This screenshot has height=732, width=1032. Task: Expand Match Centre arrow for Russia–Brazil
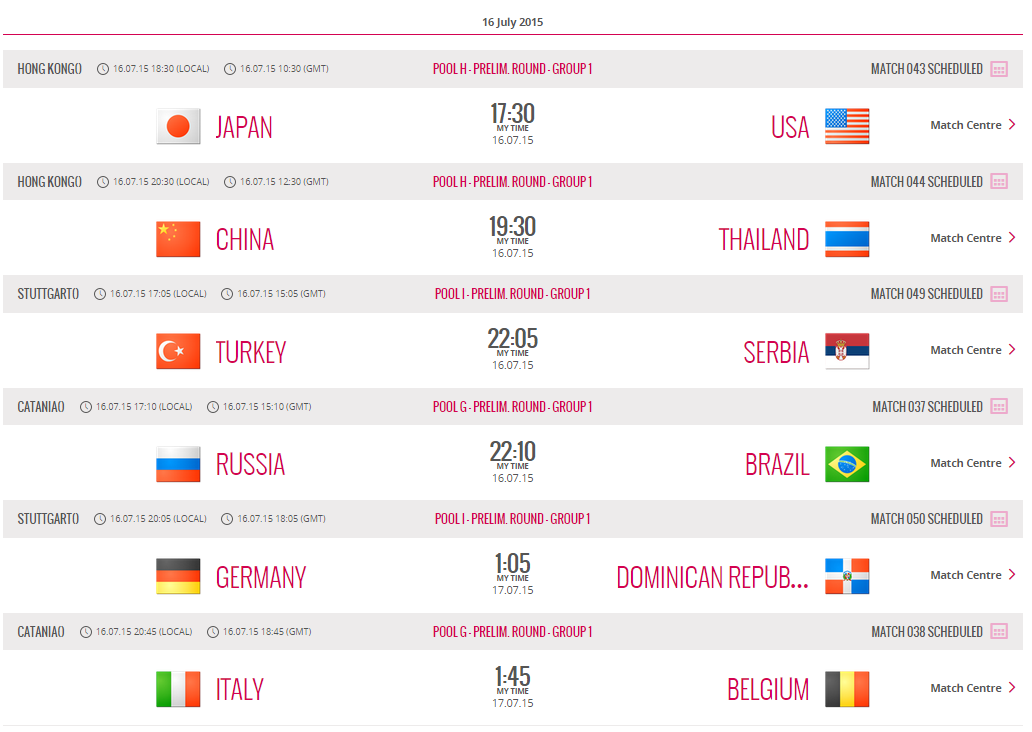pyautogui.click(x=1012, y=463)
